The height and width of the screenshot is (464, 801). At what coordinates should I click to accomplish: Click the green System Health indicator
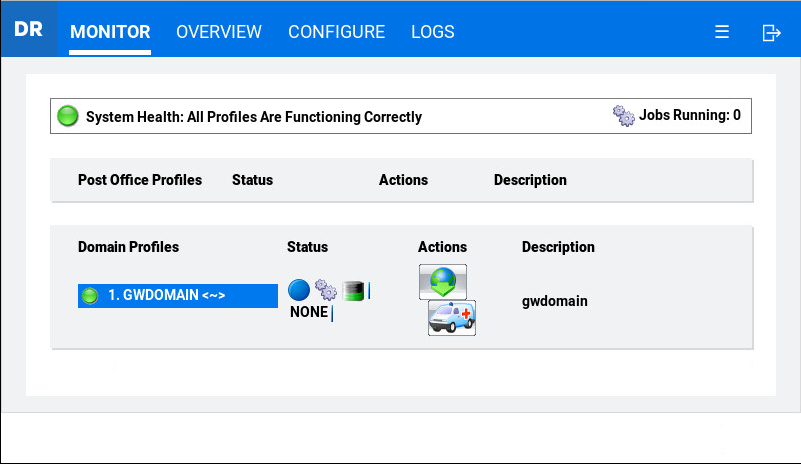tap(68, 116)
